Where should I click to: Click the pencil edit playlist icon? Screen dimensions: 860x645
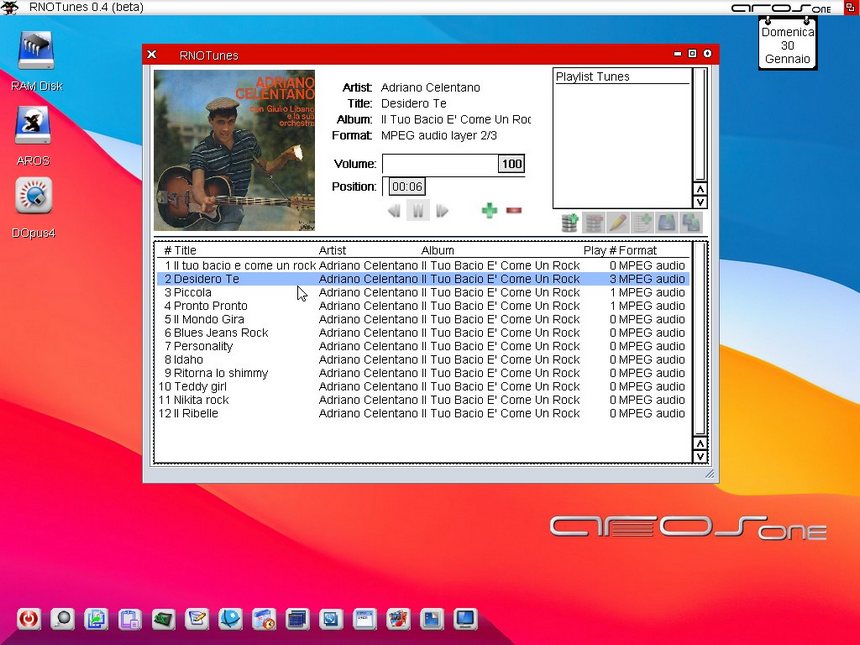[x=618, y=223]
